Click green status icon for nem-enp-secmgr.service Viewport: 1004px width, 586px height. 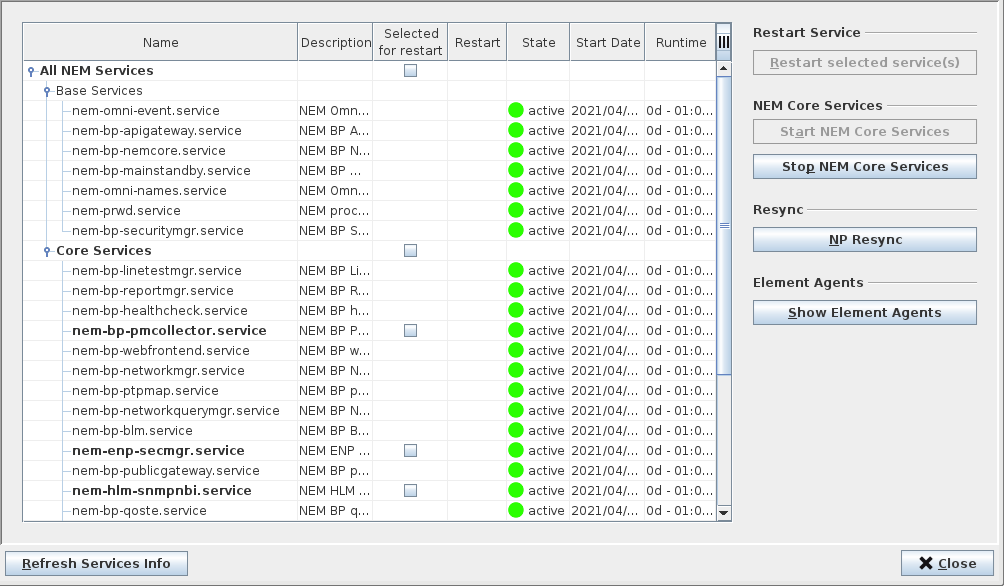(516, 451)
